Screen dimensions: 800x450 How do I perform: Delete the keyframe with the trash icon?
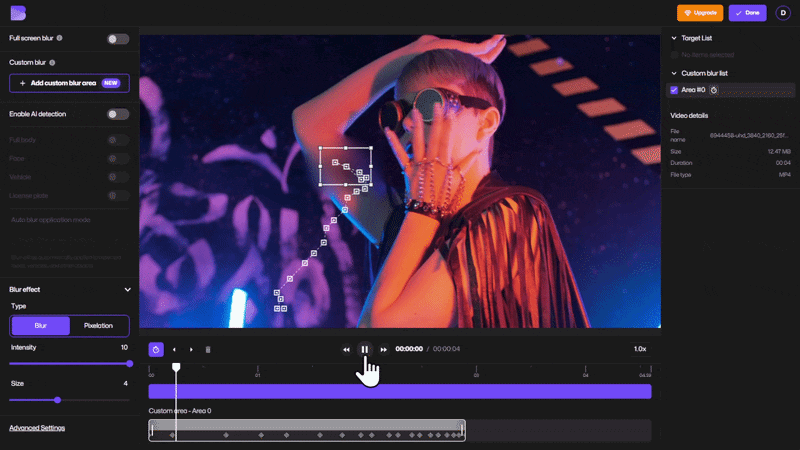(208, 349)
